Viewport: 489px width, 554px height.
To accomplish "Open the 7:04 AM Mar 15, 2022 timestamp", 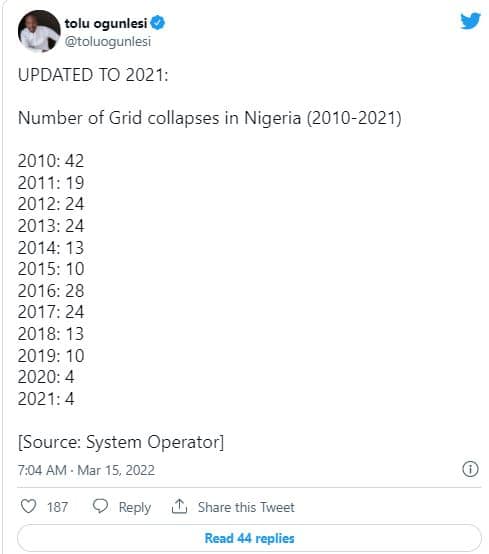I will coord(86,470).
